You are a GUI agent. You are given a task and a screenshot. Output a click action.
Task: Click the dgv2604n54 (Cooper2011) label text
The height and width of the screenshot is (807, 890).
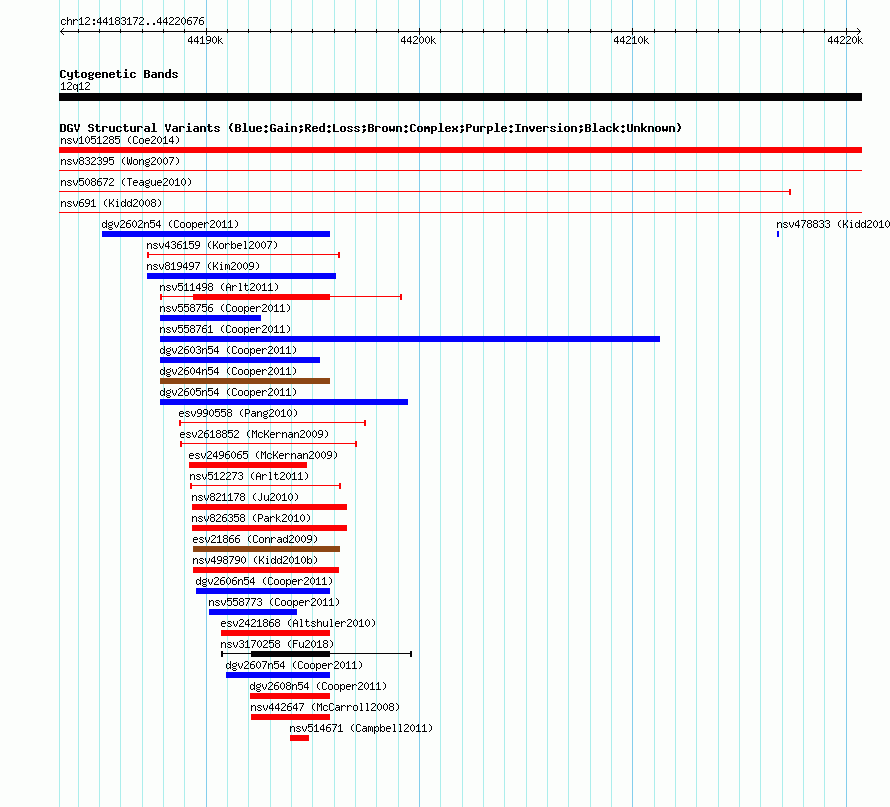[x=228, y=371]
